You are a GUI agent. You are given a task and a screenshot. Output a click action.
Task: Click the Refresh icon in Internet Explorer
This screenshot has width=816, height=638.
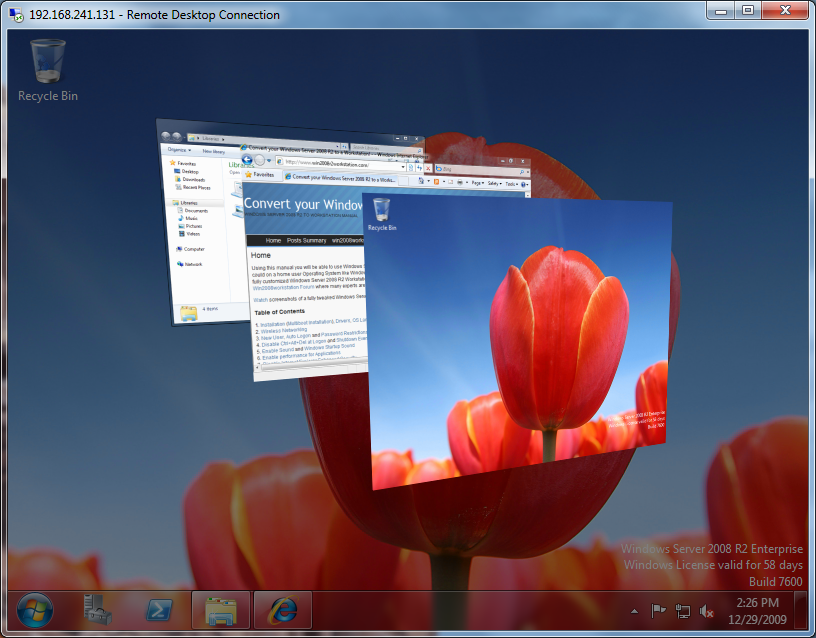(x=419, y=168)
